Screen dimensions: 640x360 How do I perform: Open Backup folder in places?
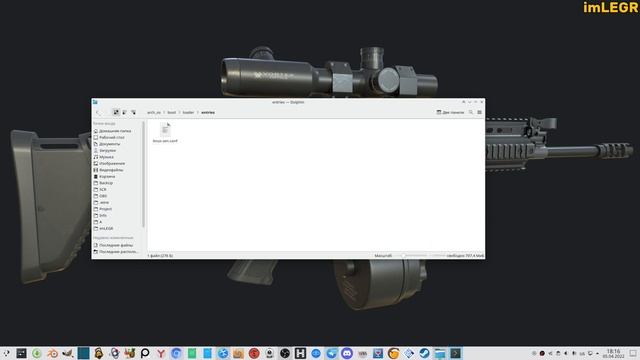coord(103,183)
